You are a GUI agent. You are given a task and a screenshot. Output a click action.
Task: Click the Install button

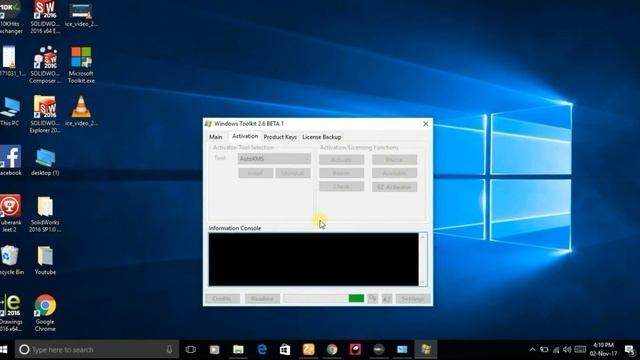(x=256, y=173)
